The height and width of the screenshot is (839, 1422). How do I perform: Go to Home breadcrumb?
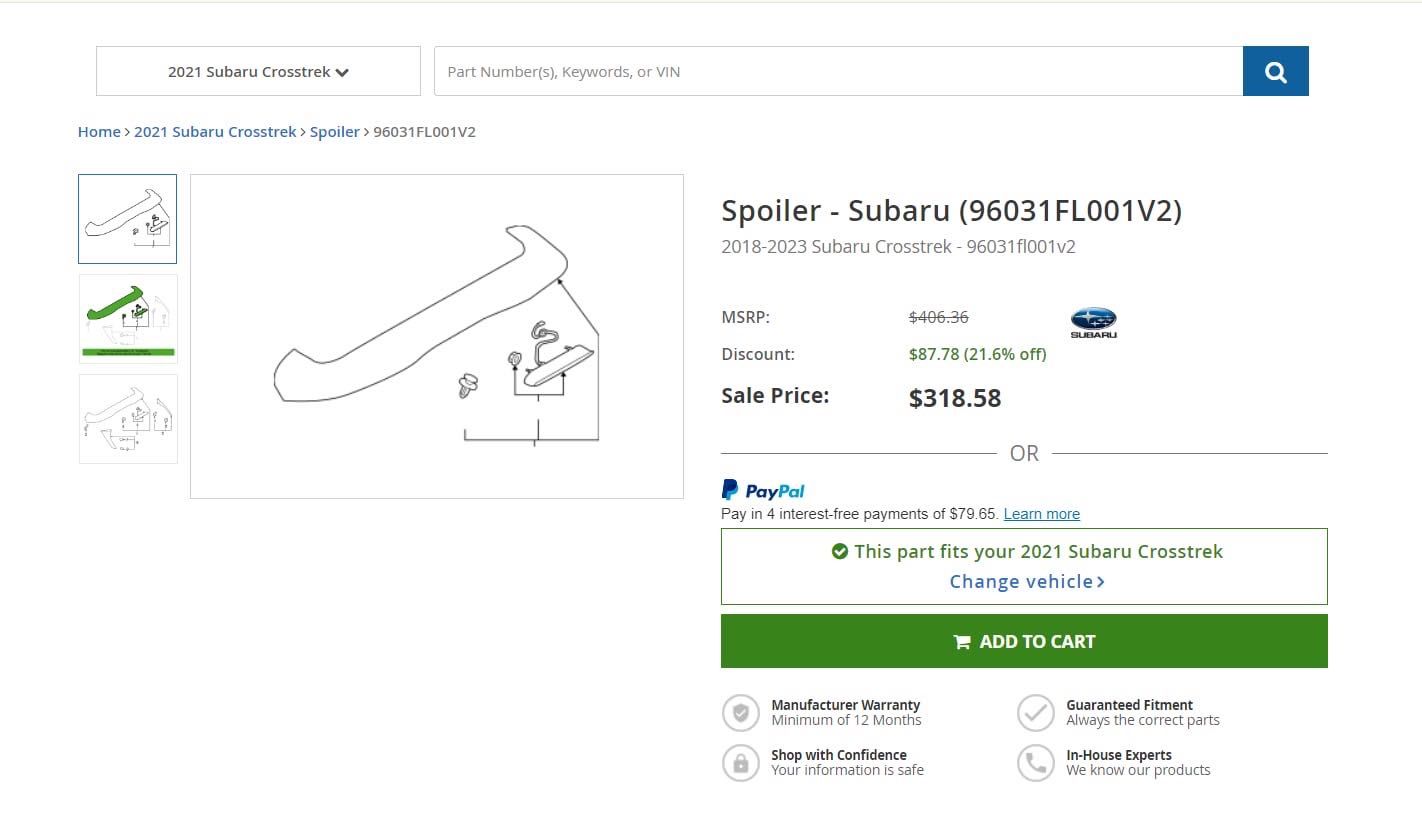click(99, 131)
